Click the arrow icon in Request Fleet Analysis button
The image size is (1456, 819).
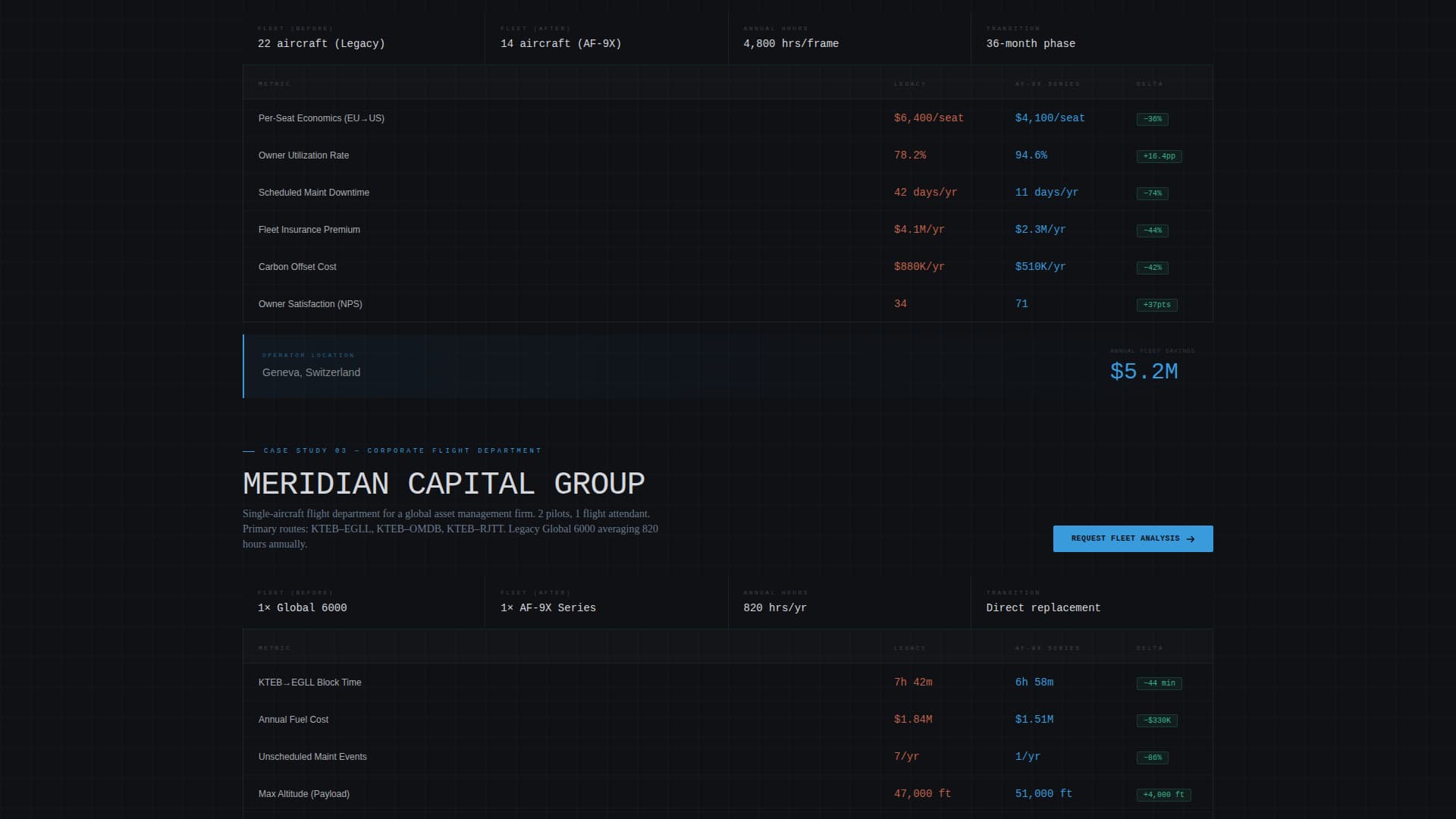[x=1191, y=538]
